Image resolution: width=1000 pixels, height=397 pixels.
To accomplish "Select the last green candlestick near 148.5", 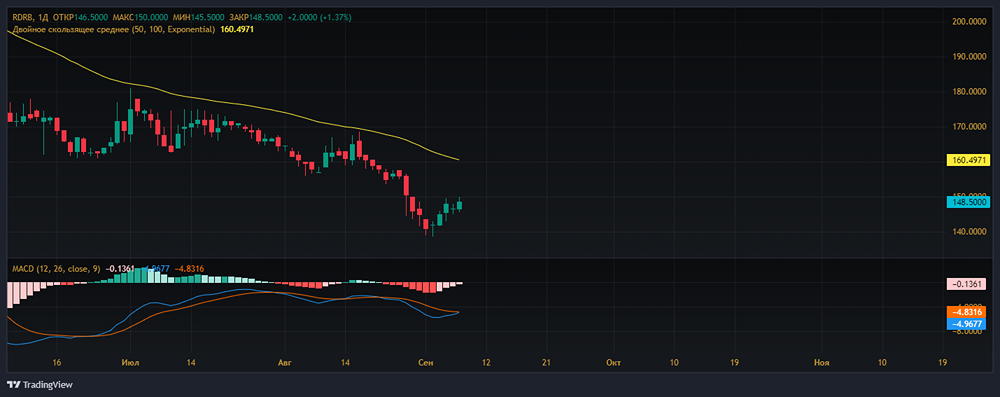I will (460, 205).
